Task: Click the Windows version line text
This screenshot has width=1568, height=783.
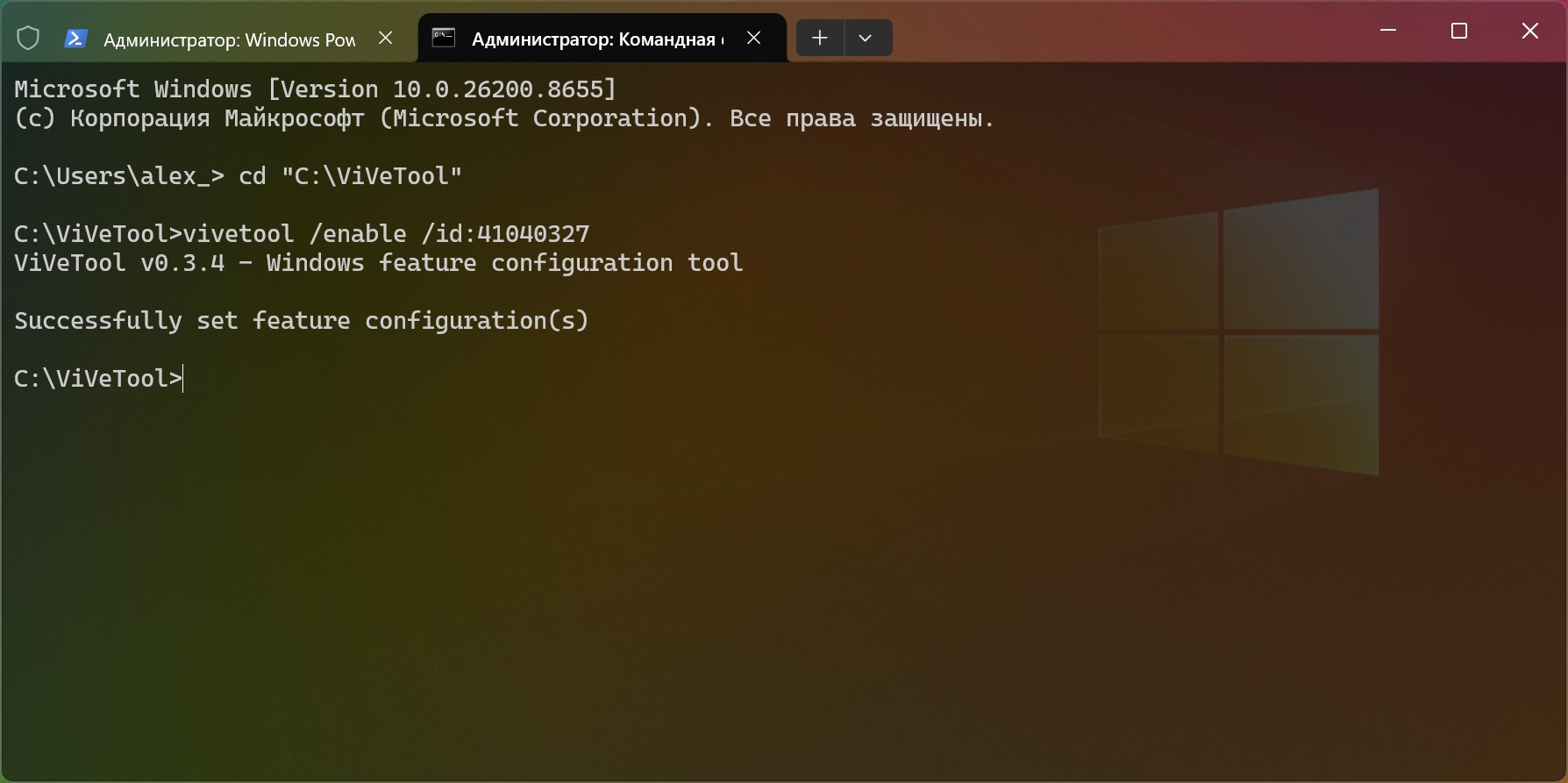Action: (316, 89)
